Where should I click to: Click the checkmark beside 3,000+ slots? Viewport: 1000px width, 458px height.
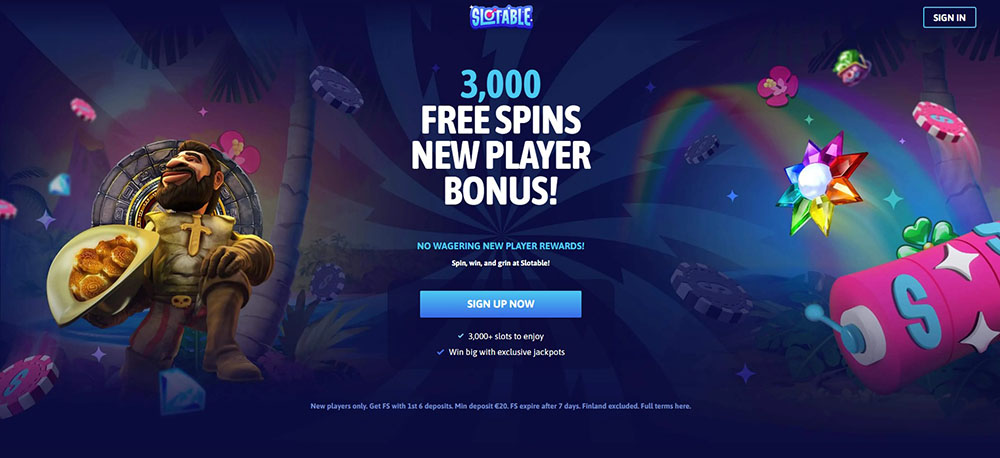click(461, 336)
